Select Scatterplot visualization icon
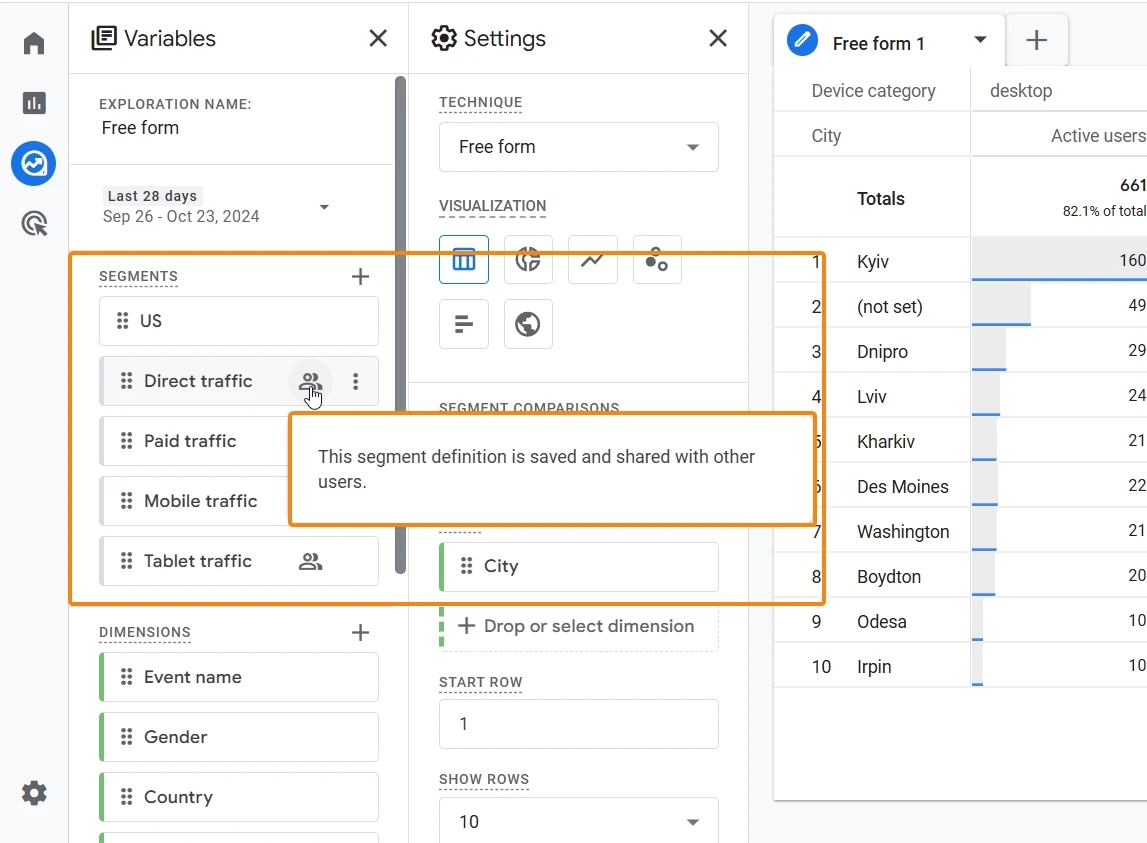Viewport: 1147px width, 843px height. (x=657, y=259)
